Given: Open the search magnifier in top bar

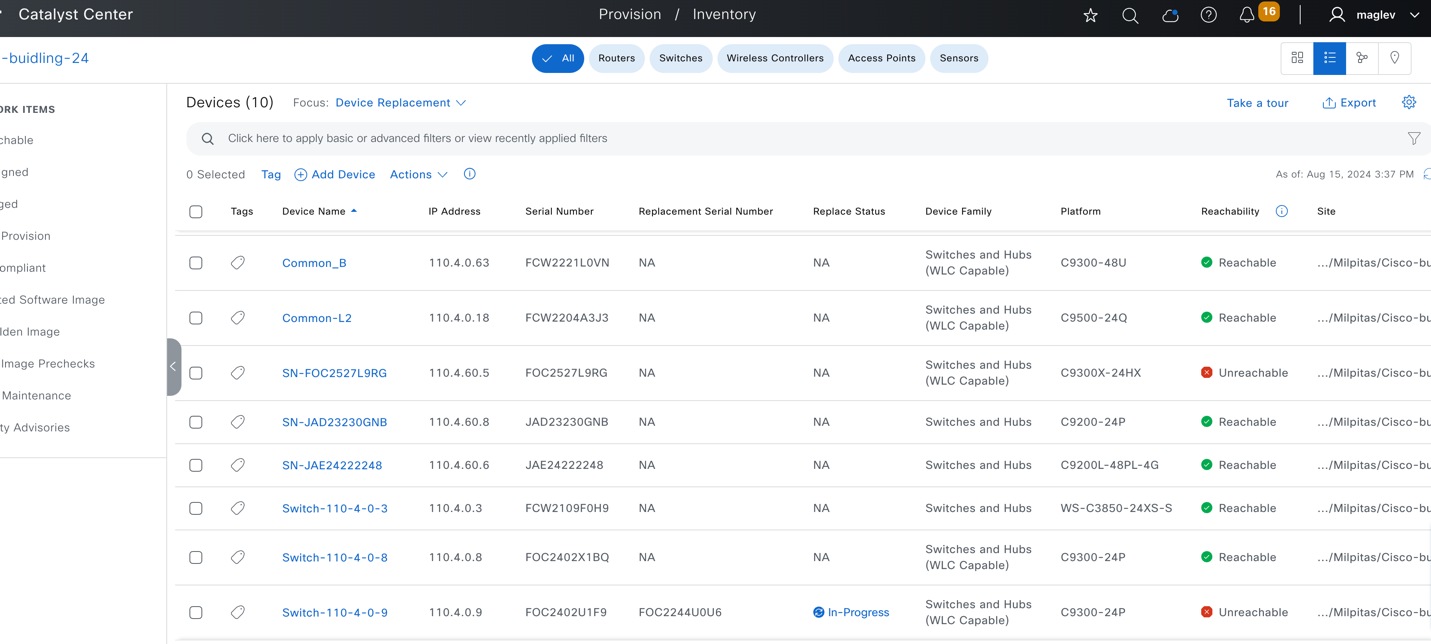Looking at the screenshot, I should [x=1130, y=15].
